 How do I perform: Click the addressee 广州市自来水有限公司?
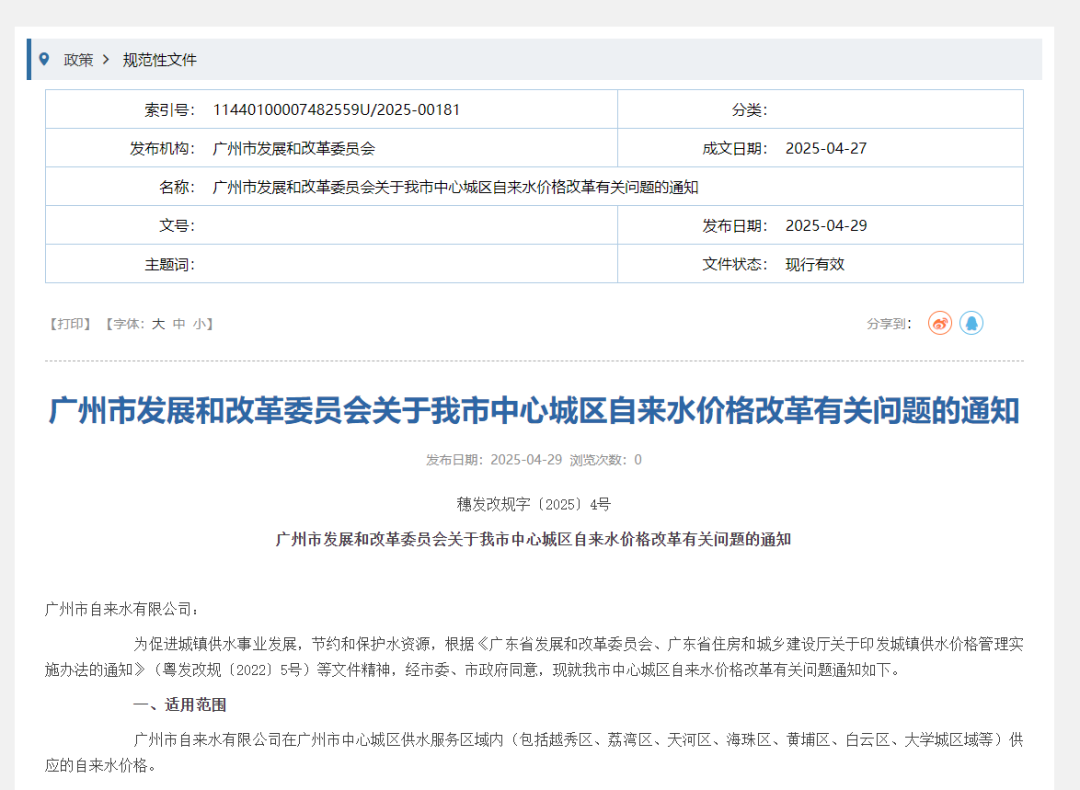point(122,609)
